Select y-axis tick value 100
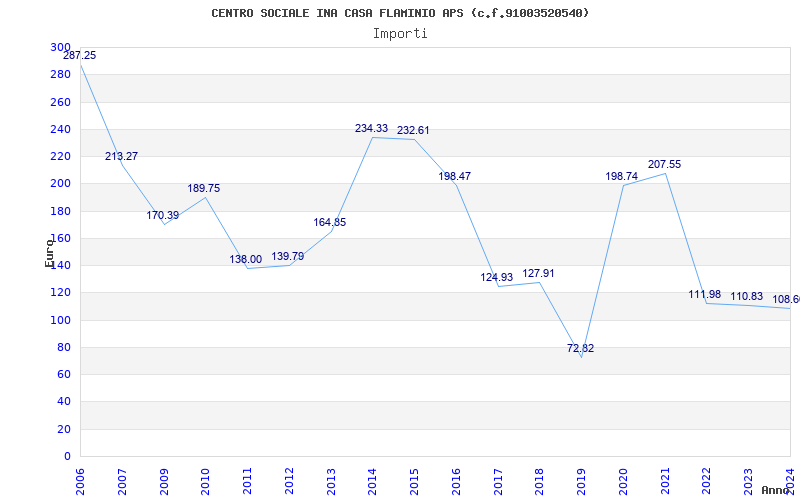 click(61, 320)
